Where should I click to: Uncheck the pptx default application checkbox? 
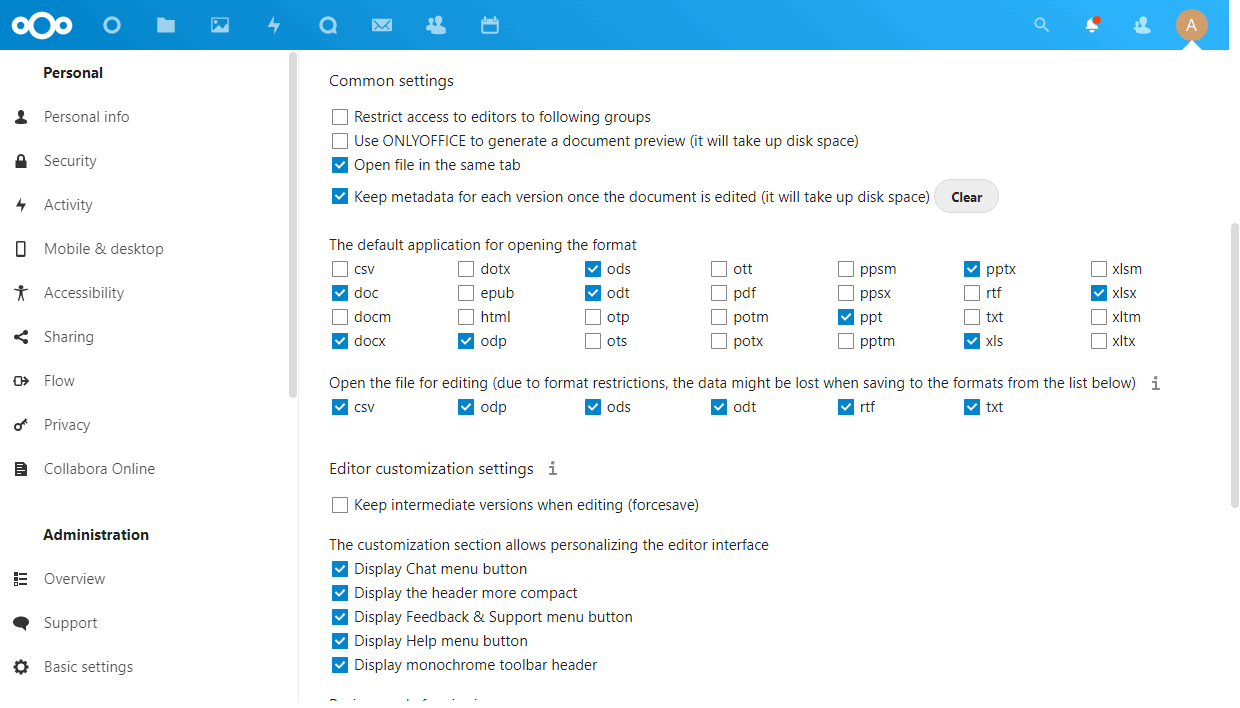tap(972, 269)
